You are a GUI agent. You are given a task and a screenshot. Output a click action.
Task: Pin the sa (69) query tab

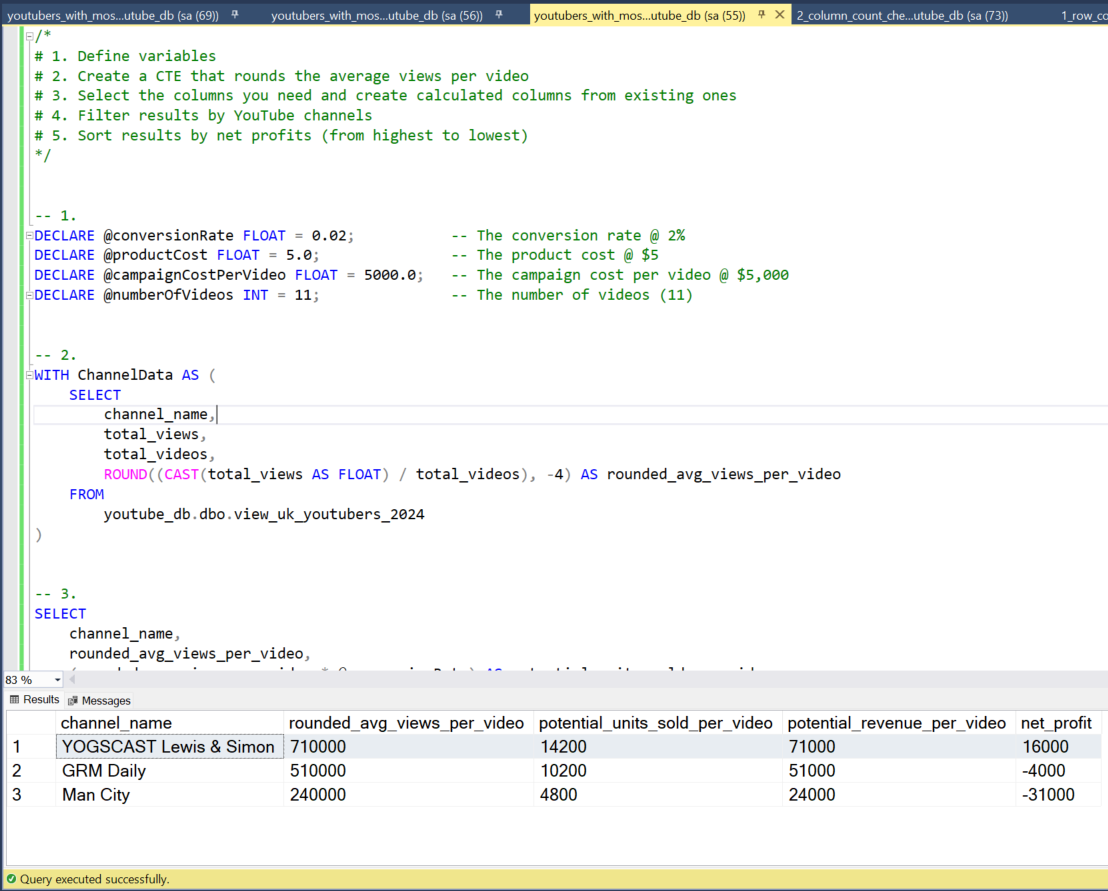click(234, 15)
